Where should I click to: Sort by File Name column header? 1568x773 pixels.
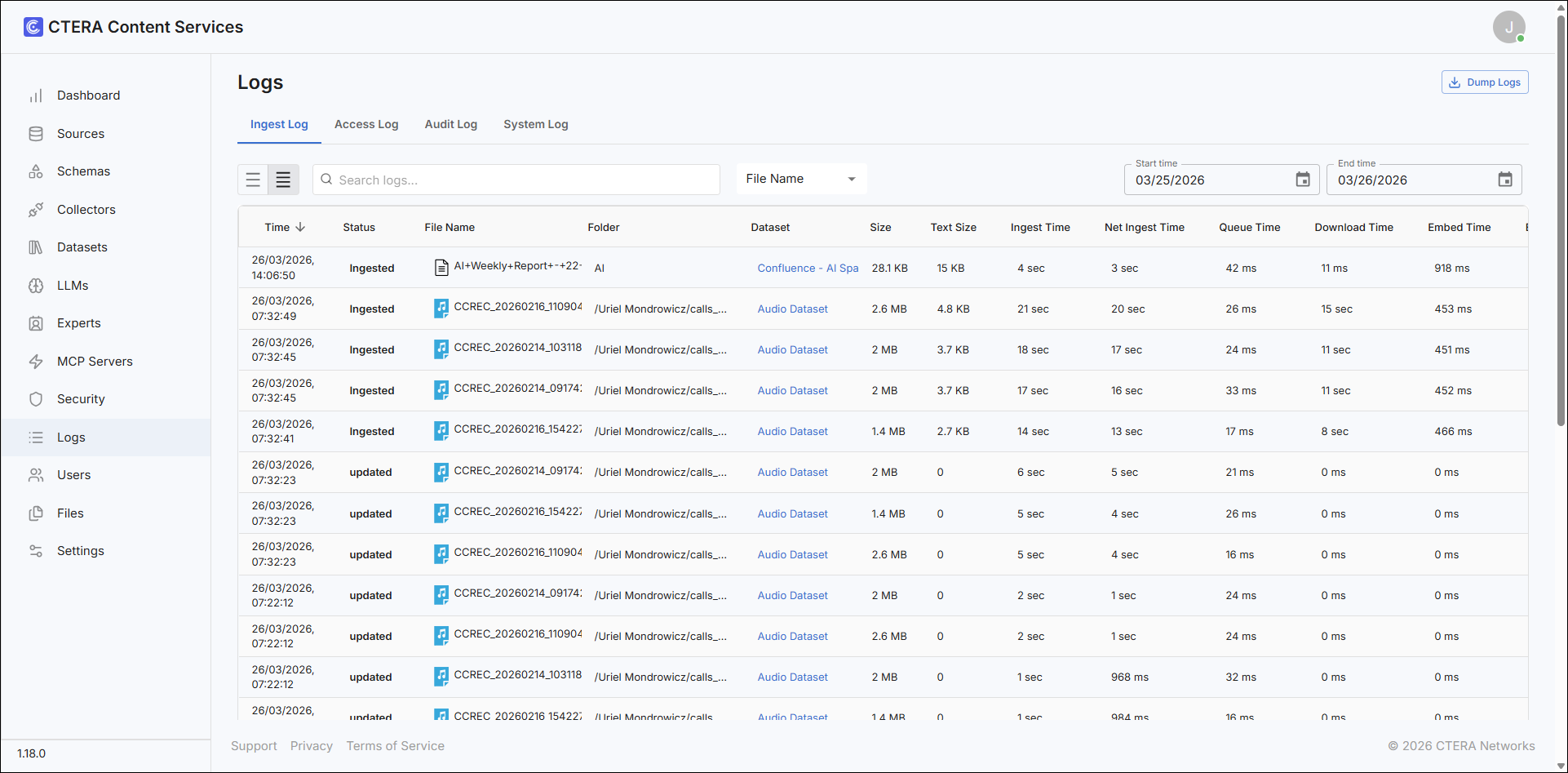tap(450, 227)
